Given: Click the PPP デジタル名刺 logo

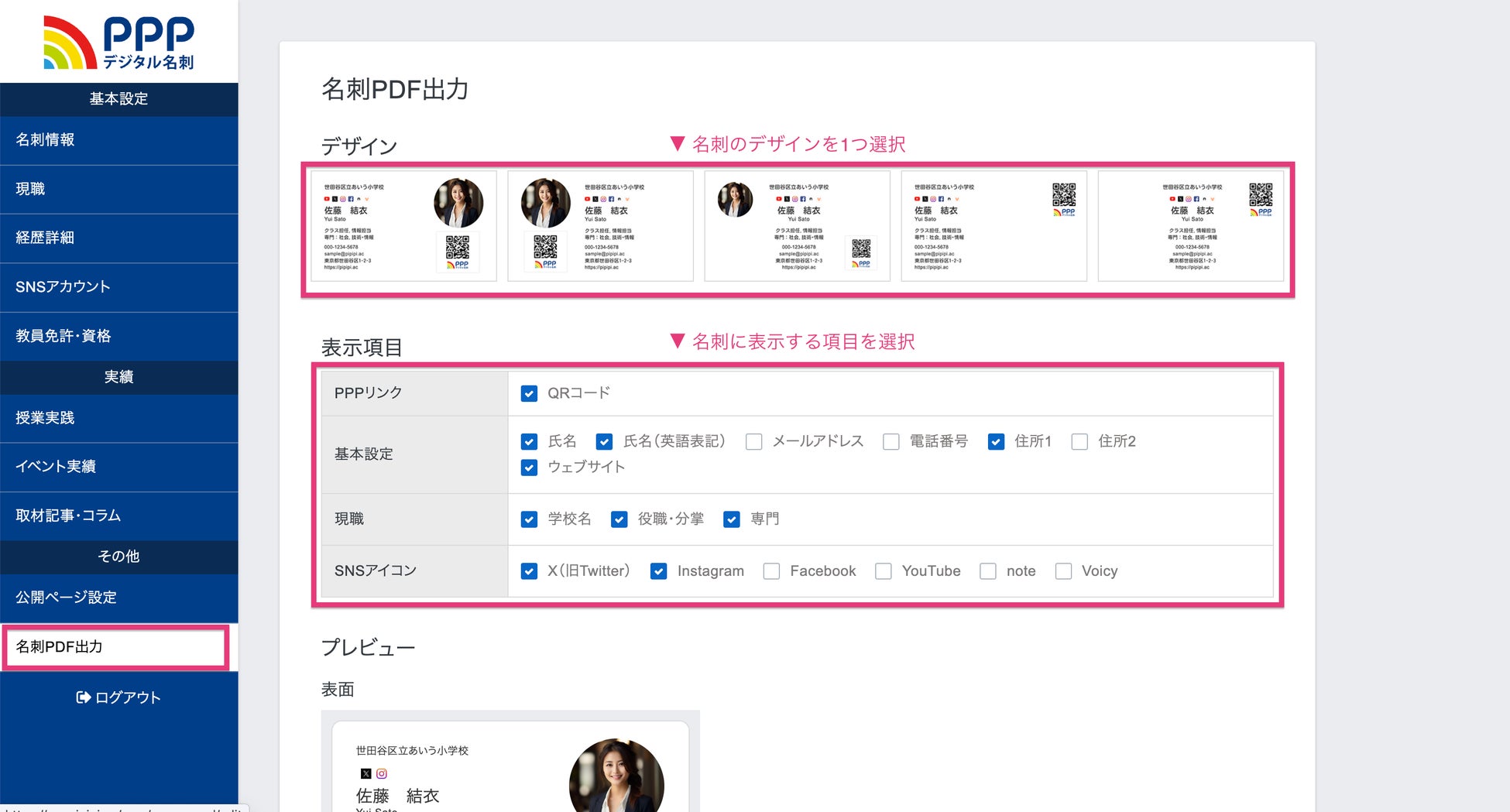Looking at the screenshot, I should (118, 43).
